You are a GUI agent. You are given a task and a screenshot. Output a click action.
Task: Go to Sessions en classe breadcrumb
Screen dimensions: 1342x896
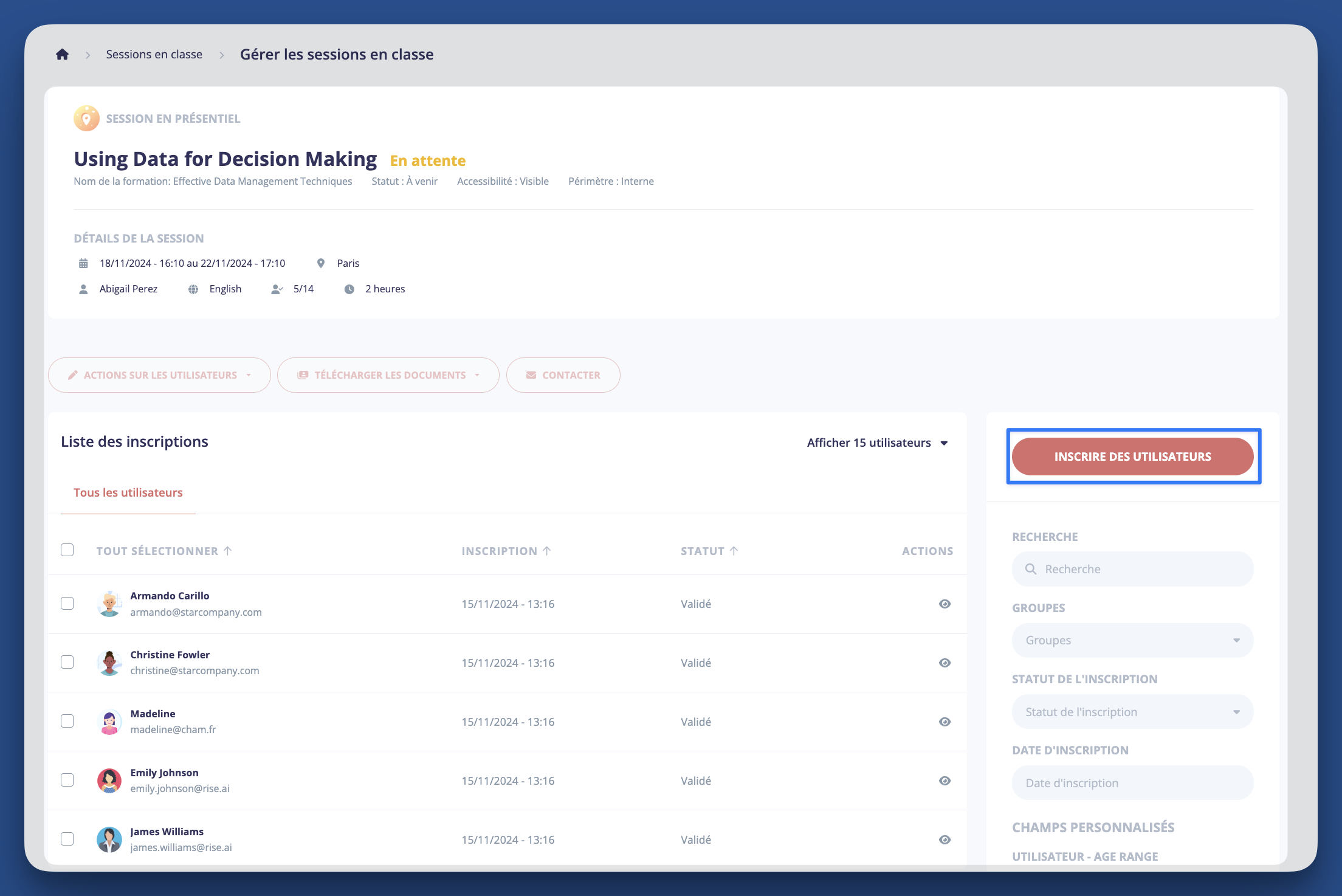pos(154,55)
